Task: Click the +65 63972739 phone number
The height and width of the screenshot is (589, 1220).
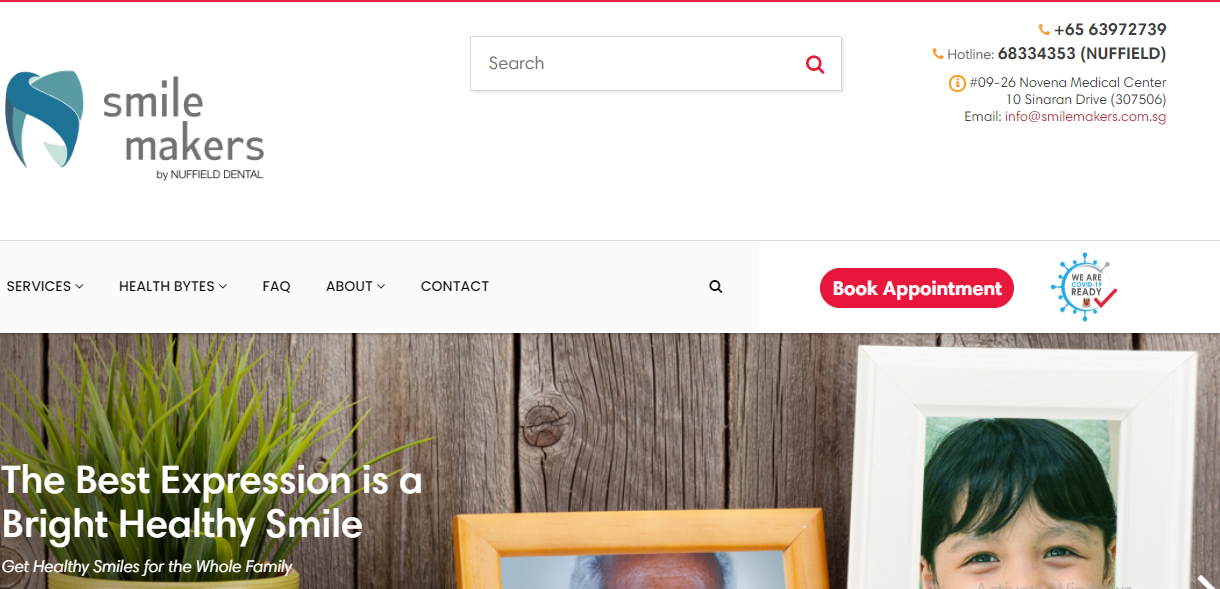Action: [x=1110, y=30]
